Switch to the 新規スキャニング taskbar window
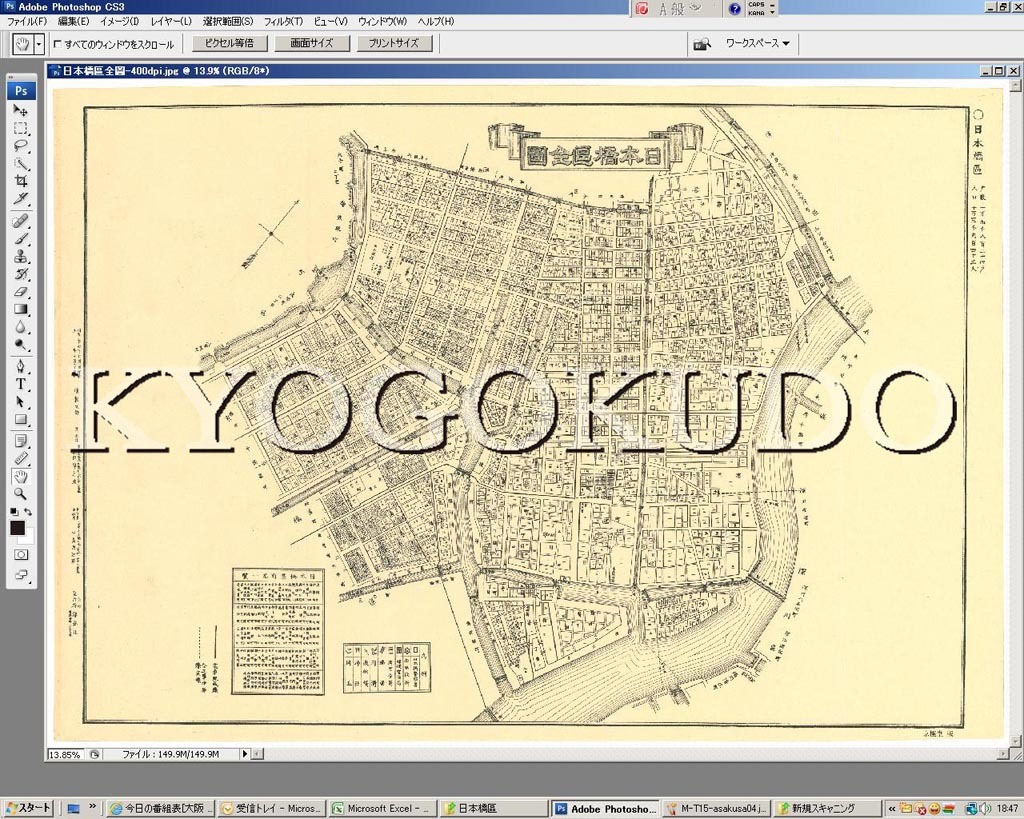 (x=827, y=809)
